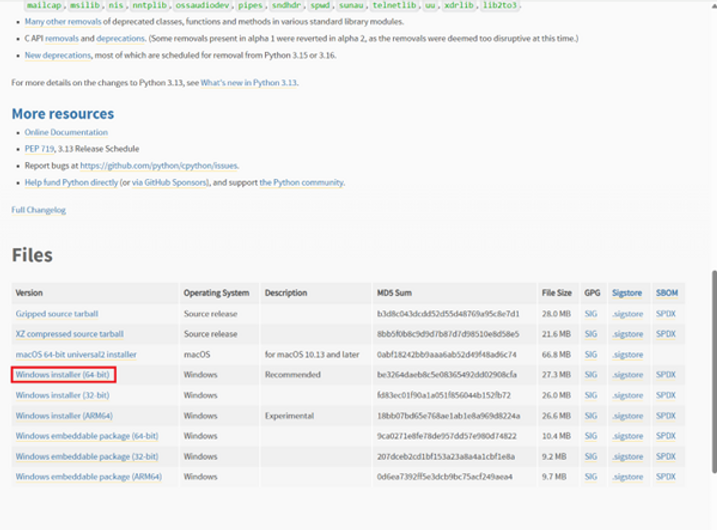Visit the Python community link

(x=301, y=182)
